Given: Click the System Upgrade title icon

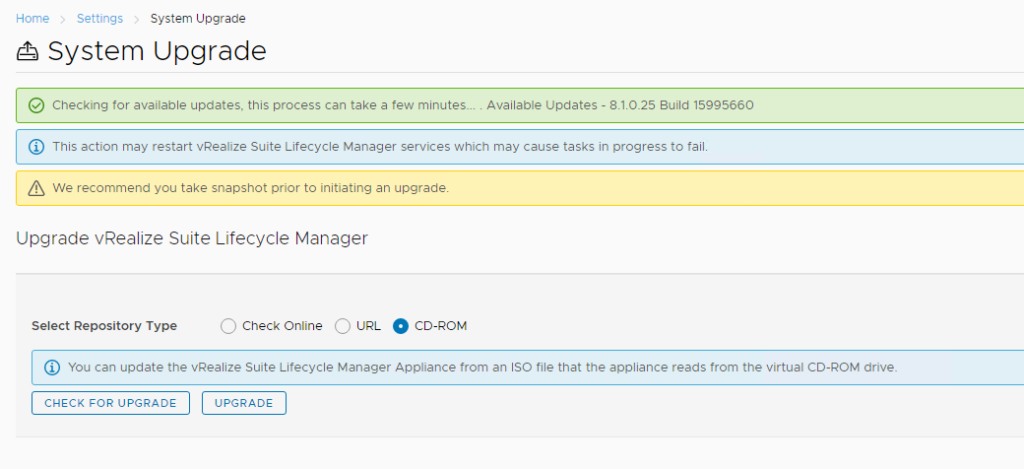Looking at the screenshot, I should pos(27,51).
